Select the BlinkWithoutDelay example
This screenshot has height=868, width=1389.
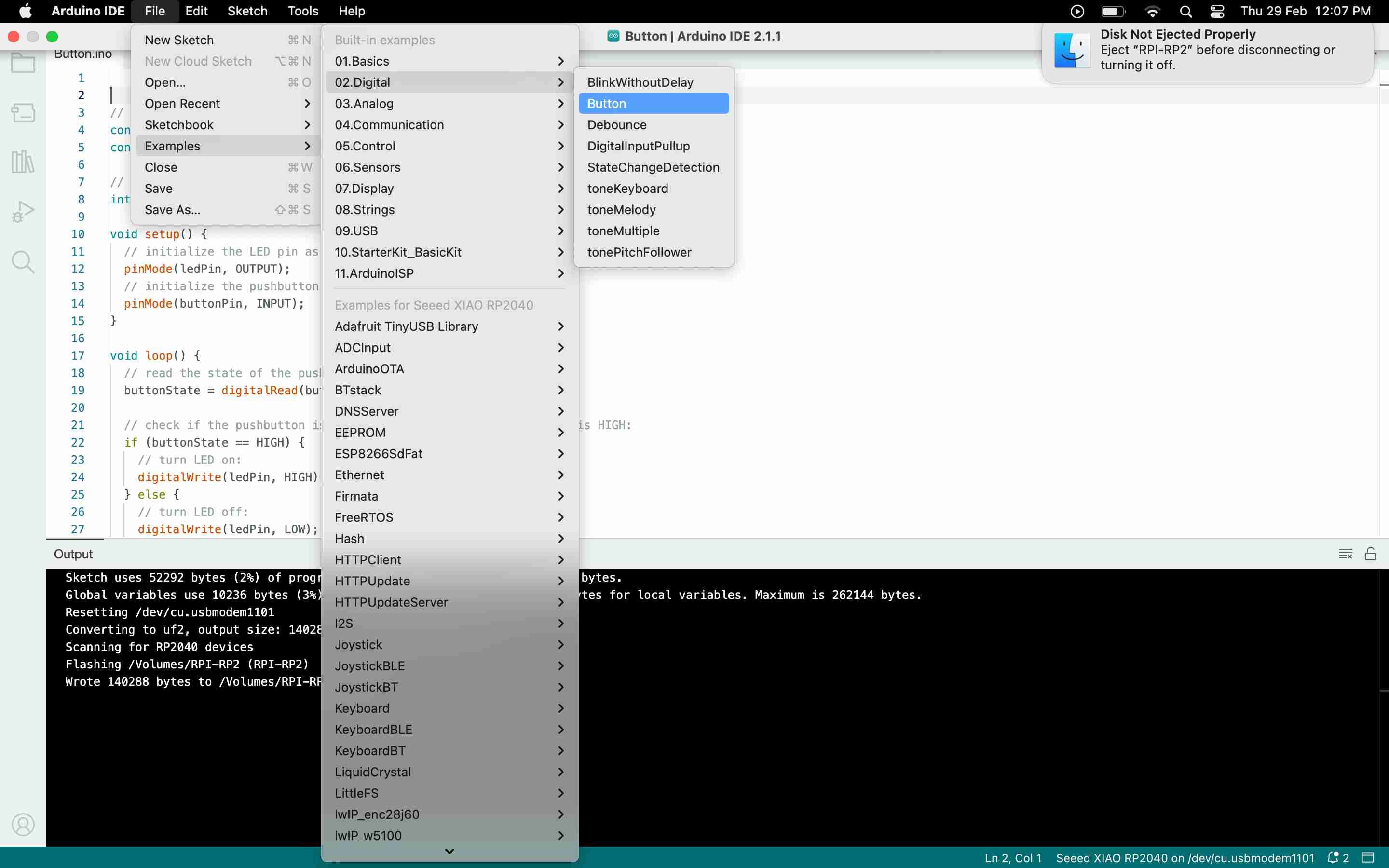click(654, 82)
